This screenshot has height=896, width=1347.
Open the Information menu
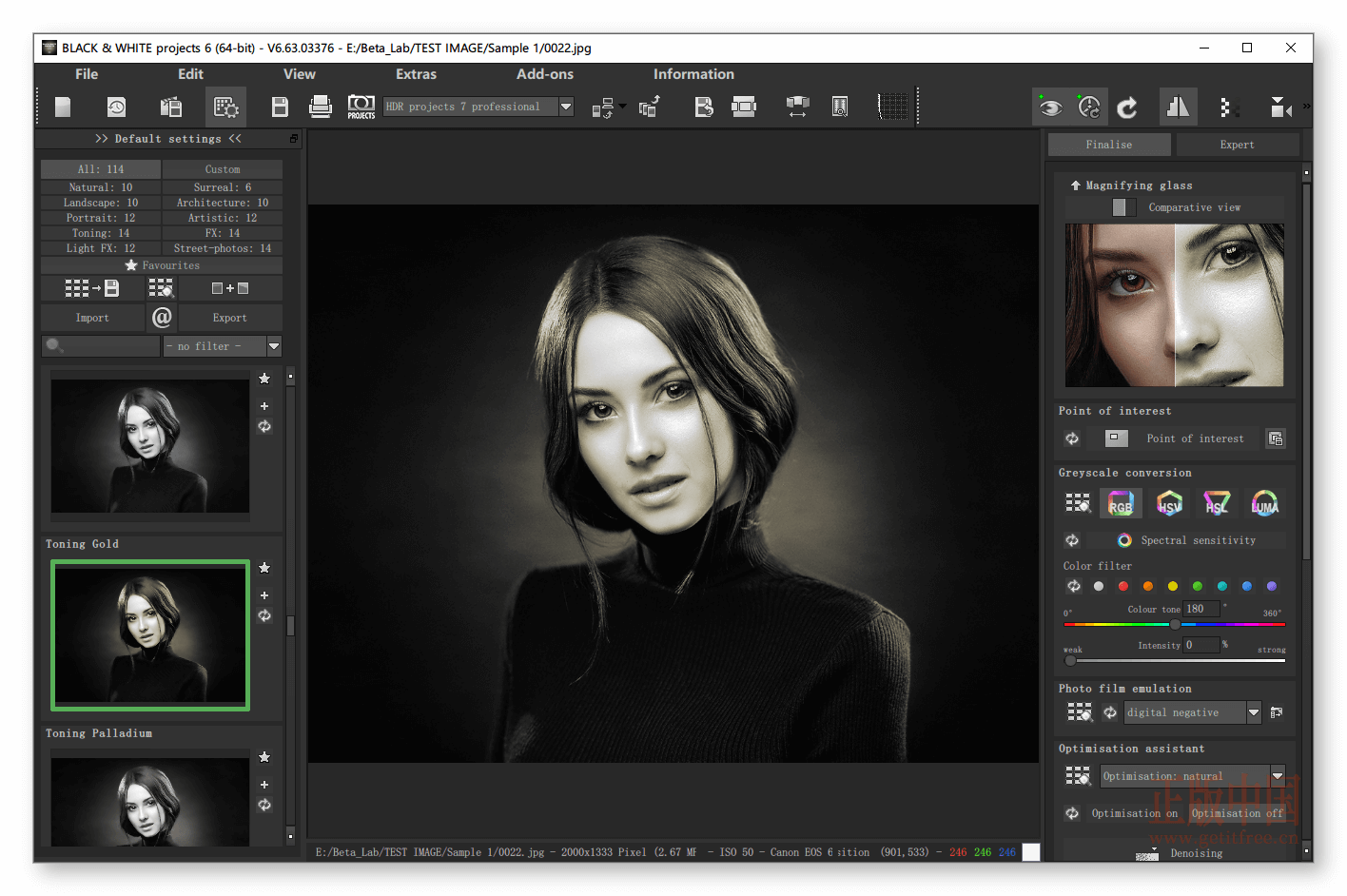coord(693,74)
